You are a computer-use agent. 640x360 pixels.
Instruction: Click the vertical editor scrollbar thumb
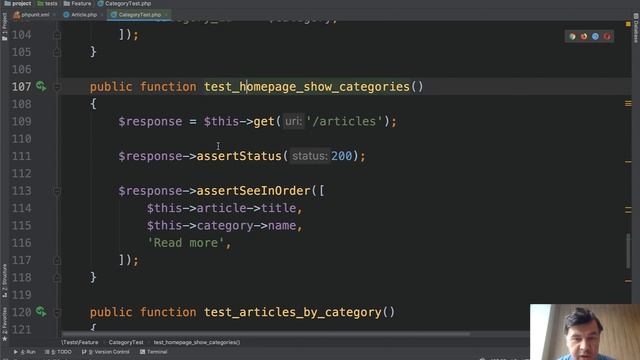pos(628,251)
